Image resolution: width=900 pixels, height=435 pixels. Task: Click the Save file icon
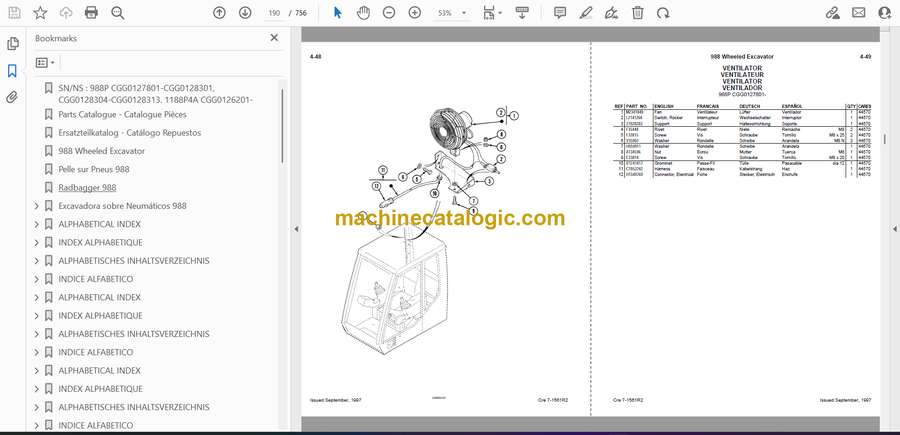click(14, 13)
